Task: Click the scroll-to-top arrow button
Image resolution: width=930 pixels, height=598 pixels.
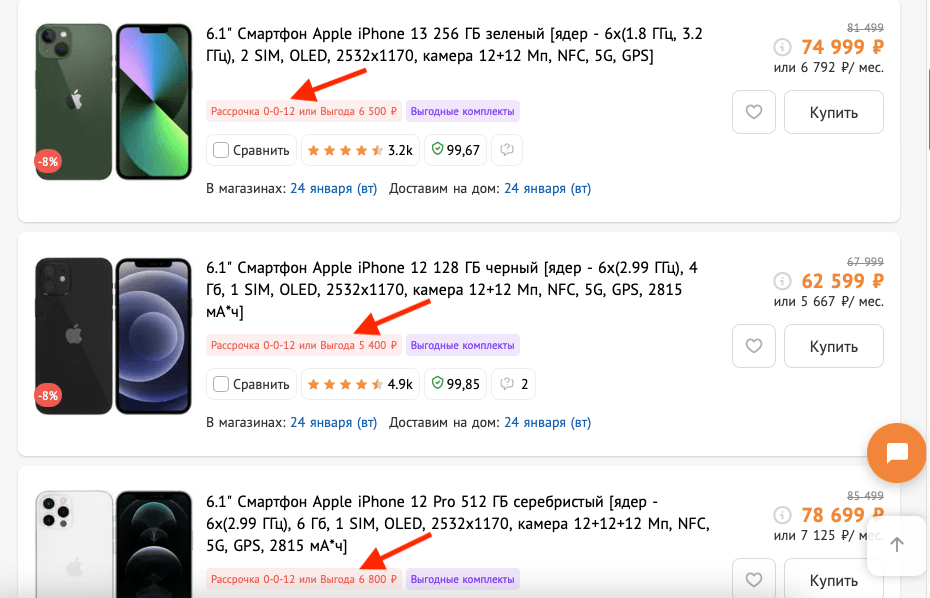Action: [897, 545]
